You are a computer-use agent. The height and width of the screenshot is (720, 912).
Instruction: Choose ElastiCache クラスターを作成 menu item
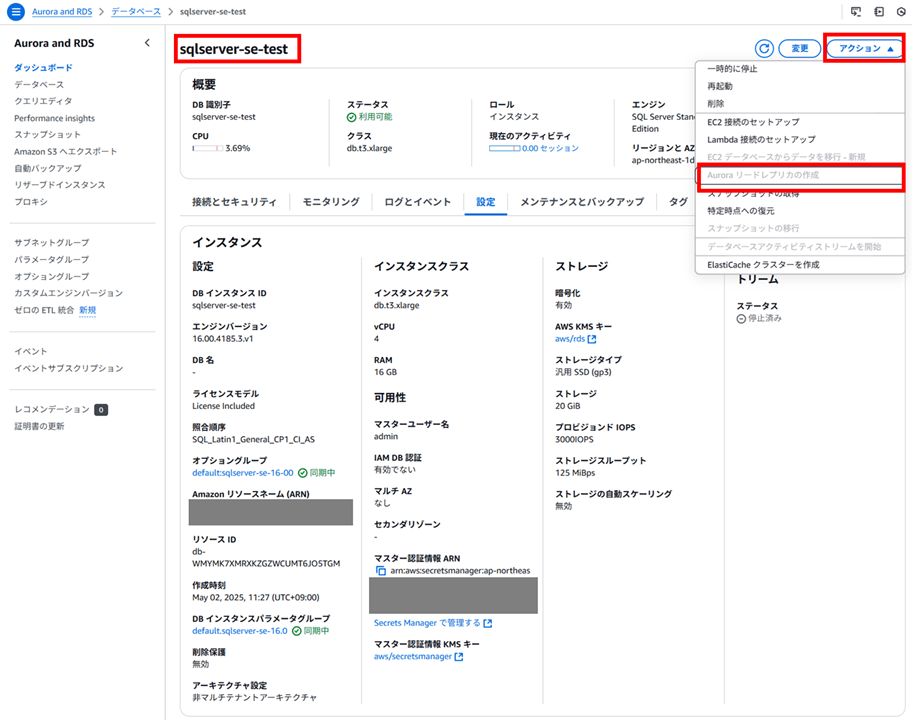click(x=800, y=265)
